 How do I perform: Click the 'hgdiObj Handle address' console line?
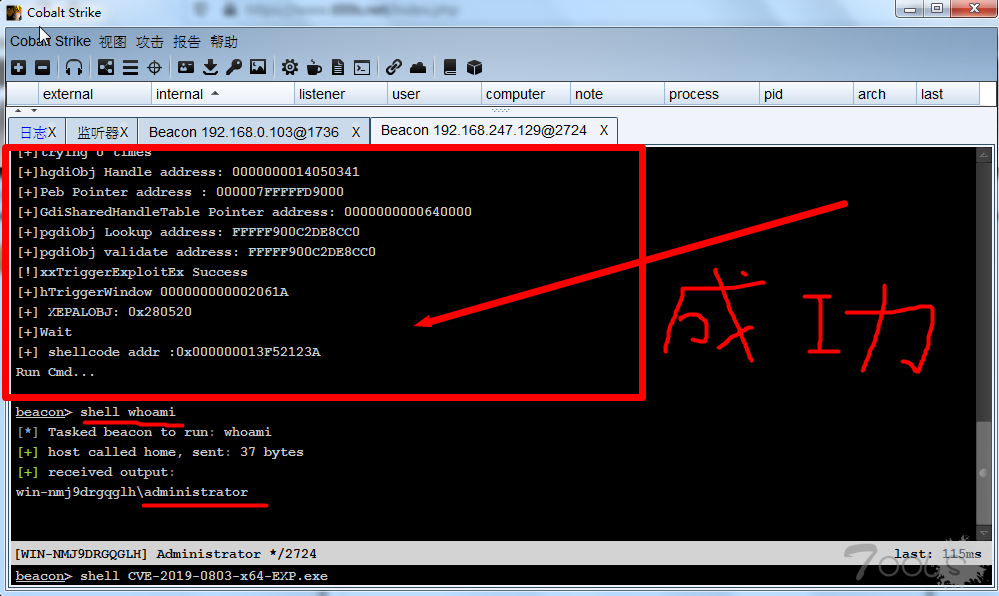pyautogui.click(x=188, y=171)
